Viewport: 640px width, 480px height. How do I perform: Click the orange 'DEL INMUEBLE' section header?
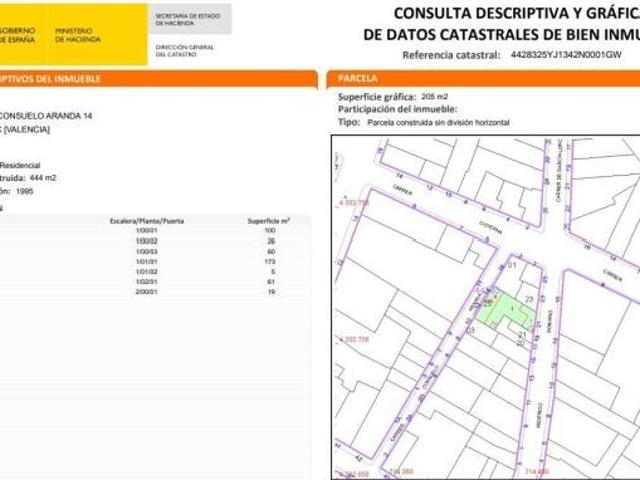click(x=158, y=79)
